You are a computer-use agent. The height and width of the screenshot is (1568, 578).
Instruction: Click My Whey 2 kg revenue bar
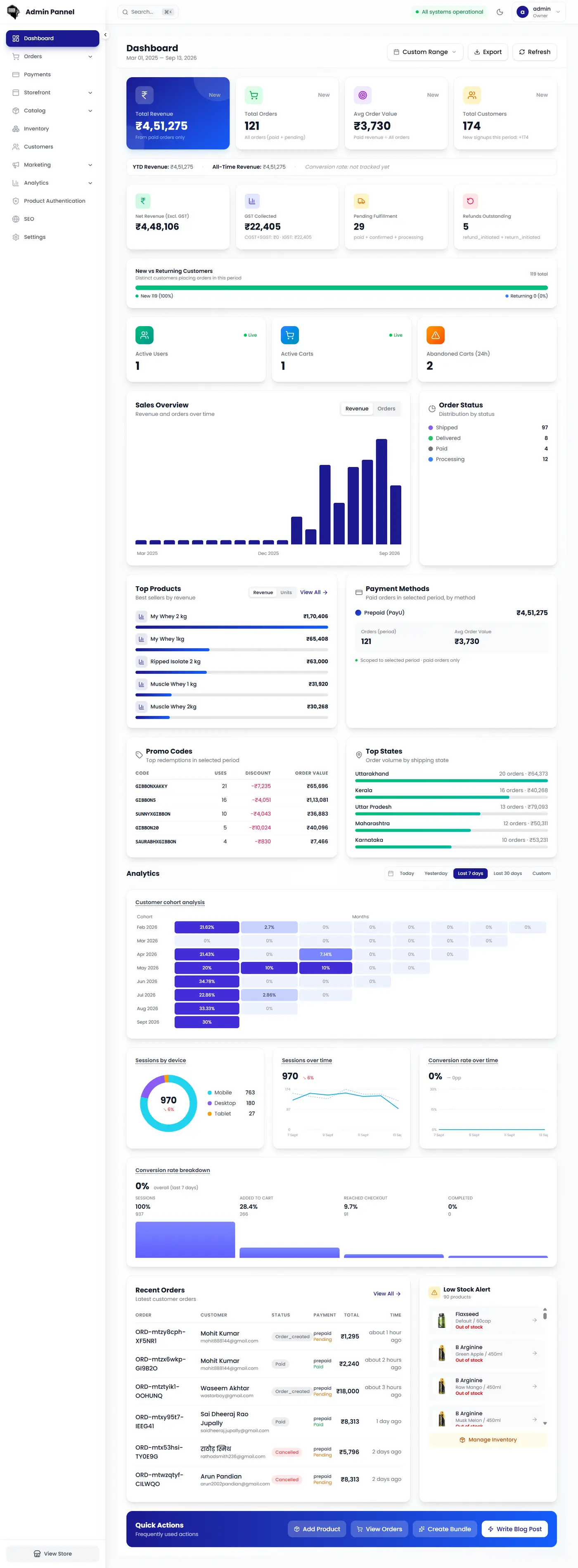pos(232,627)
